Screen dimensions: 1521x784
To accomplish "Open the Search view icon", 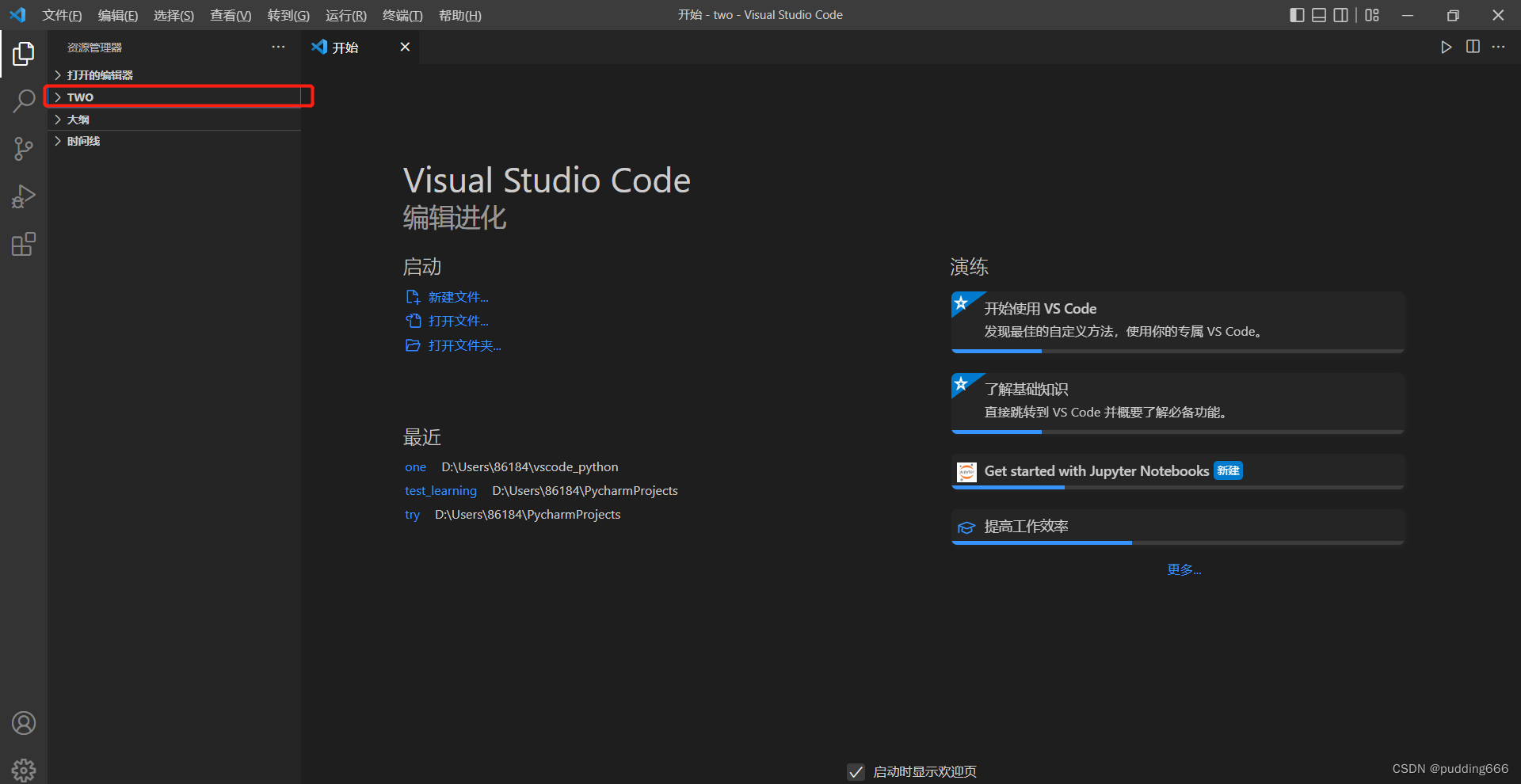I will point(24,101).
